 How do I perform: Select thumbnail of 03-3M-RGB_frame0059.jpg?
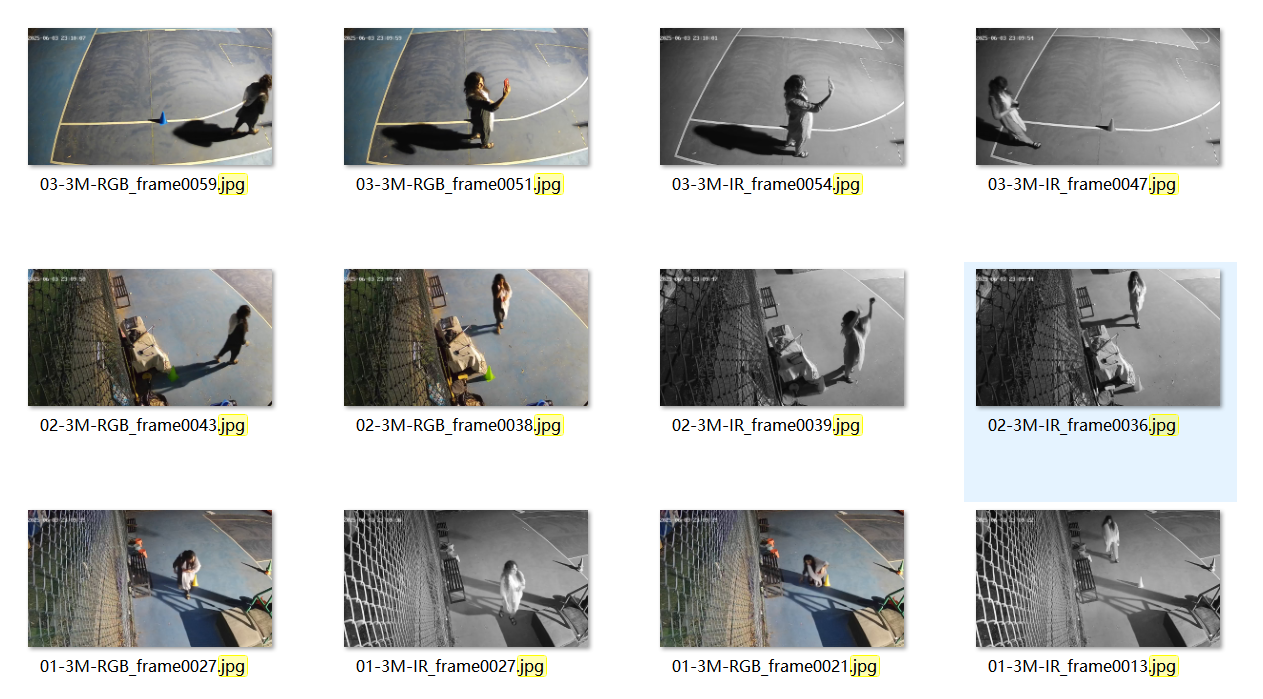click(150, 97)
